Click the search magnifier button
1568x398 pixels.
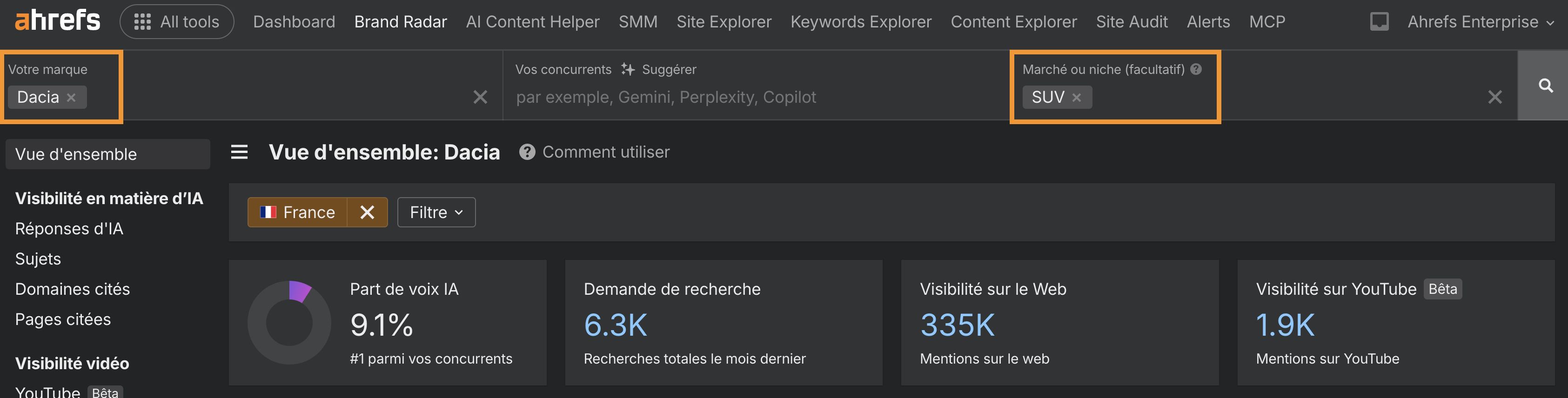pyautogui.click(x=1545, y=85)
